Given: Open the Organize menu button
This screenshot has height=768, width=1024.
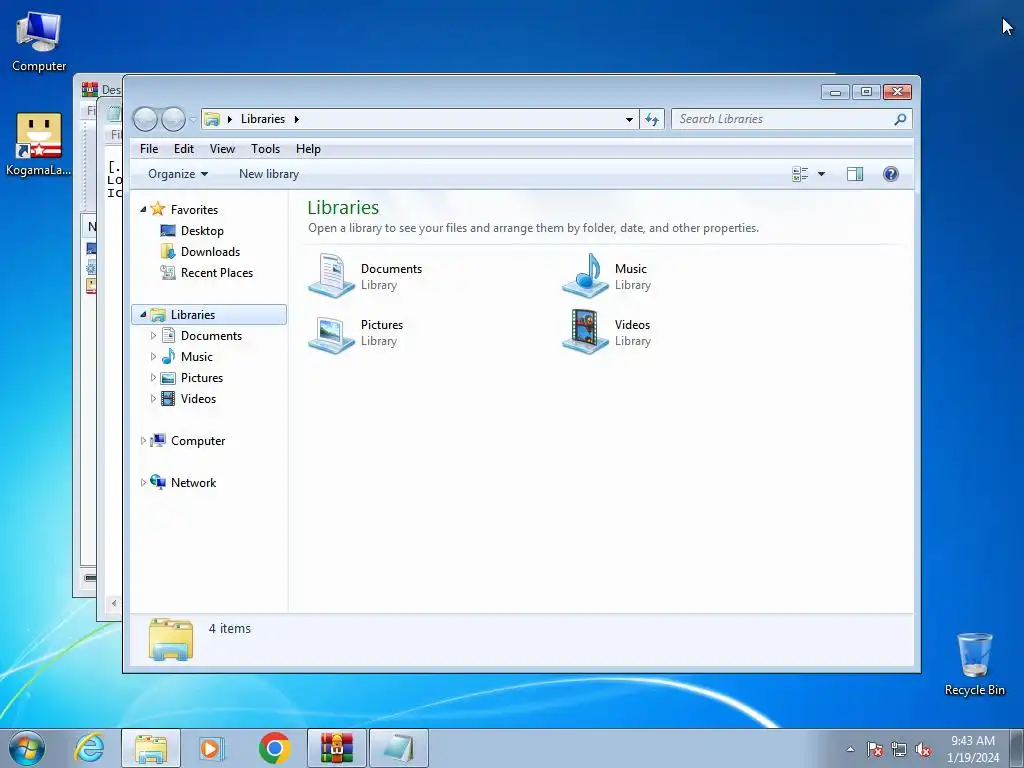Looking at the screenshot, I should click(178, 174).
